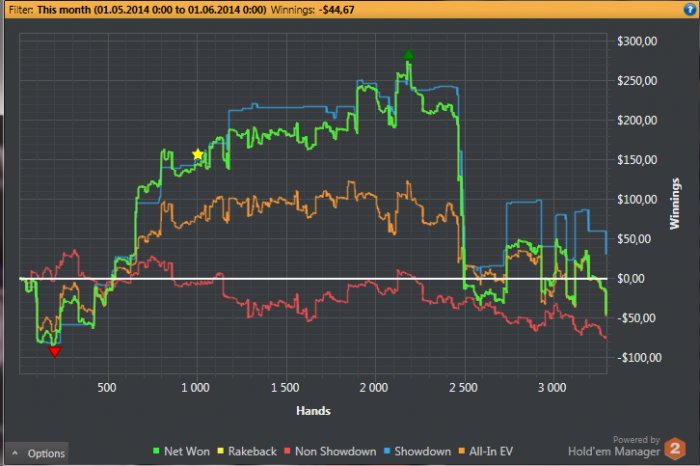
Task: Click the yellow Rakeback color square
Action: (220, 451)
